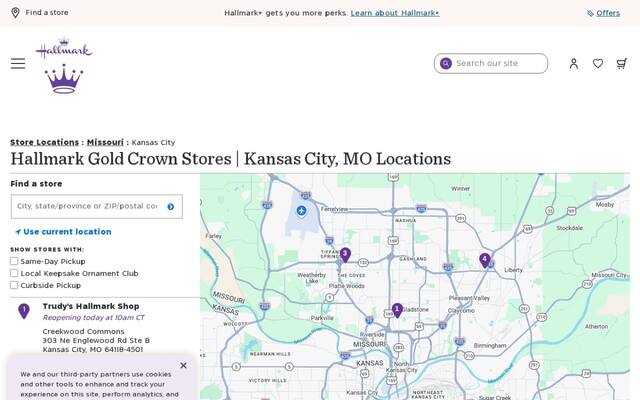640x400 pixels.
Task: Click map marker 1 near Gladstone
Action: [397, 310]
